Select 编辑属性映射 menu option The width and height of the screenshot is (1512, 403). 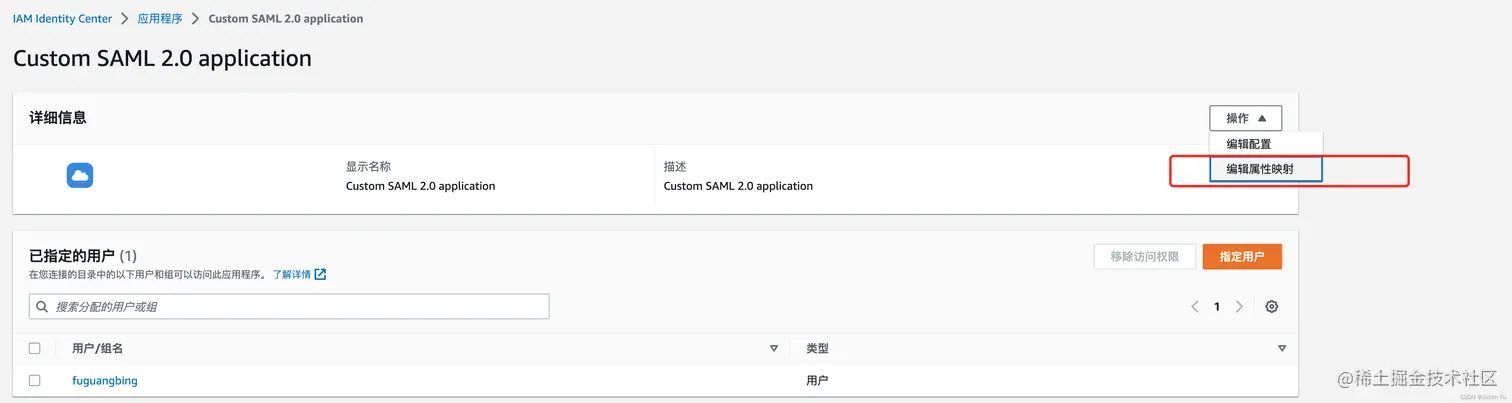[x=1266, y=170]
